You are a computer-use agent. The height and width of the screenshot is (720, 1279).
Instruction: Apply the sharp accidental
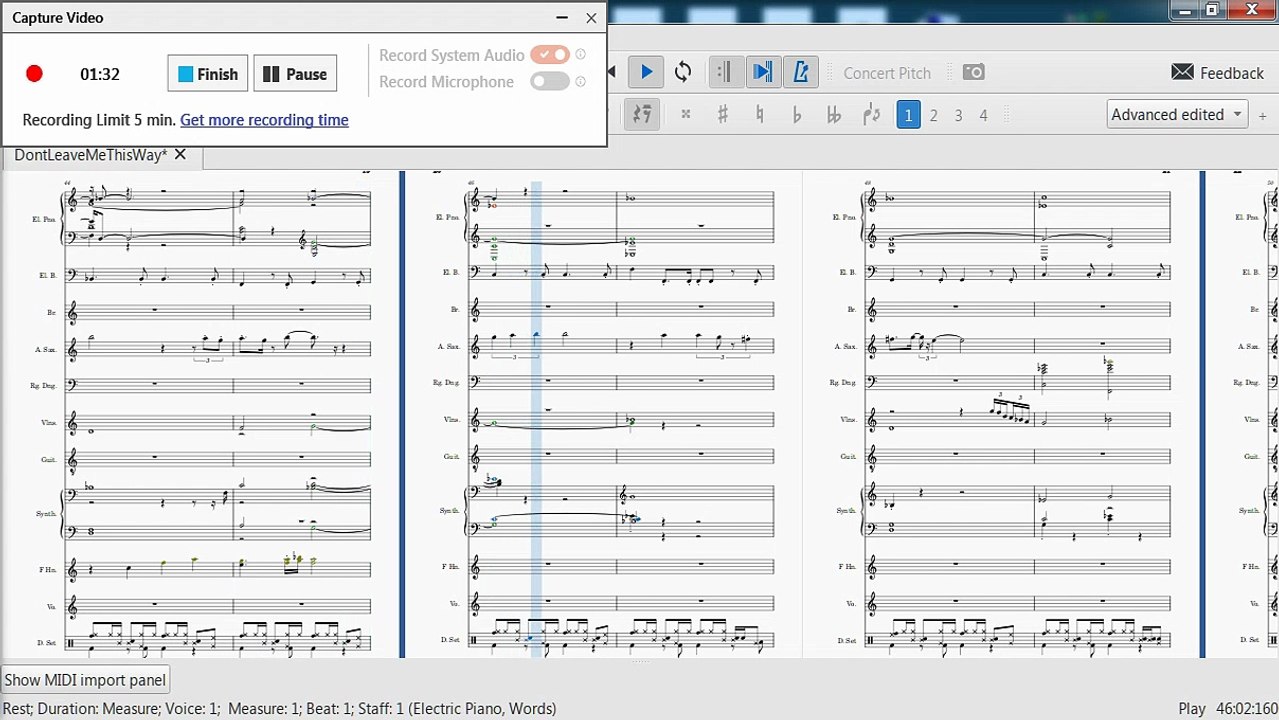point(722,114)
